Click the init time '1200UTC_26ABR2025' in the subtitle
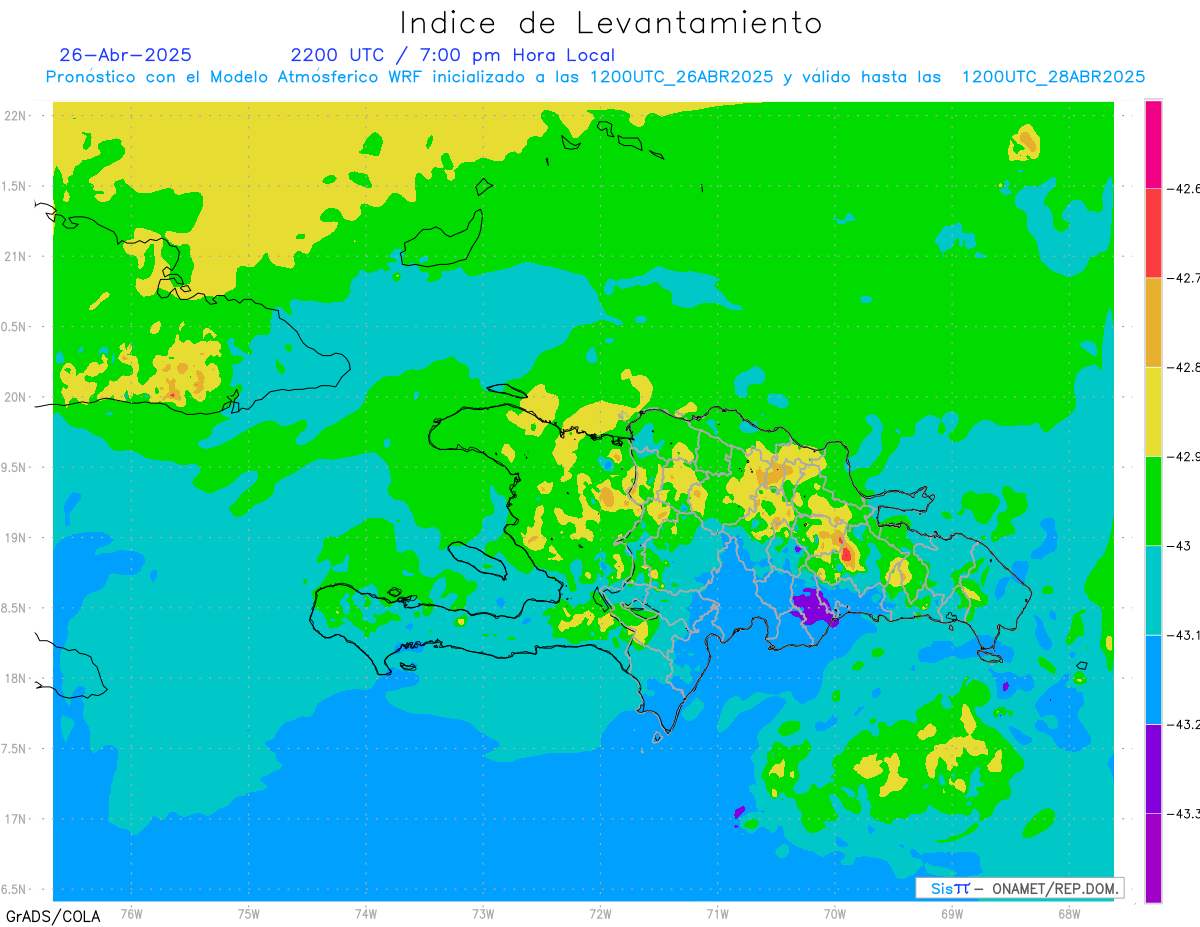 click(x=681, y=77)
